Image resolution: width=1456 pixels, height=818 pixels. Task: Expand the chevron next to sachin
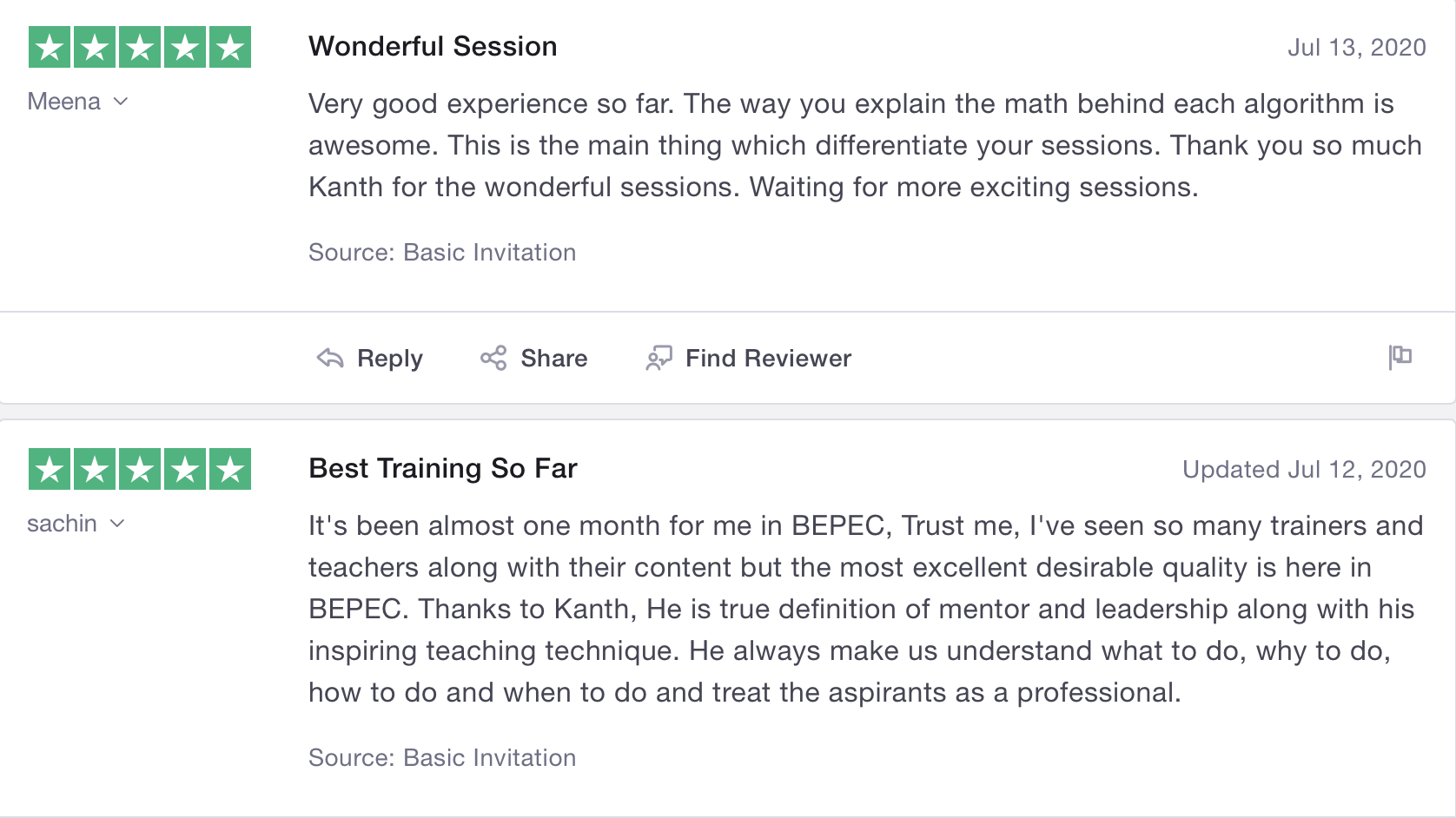117,524
